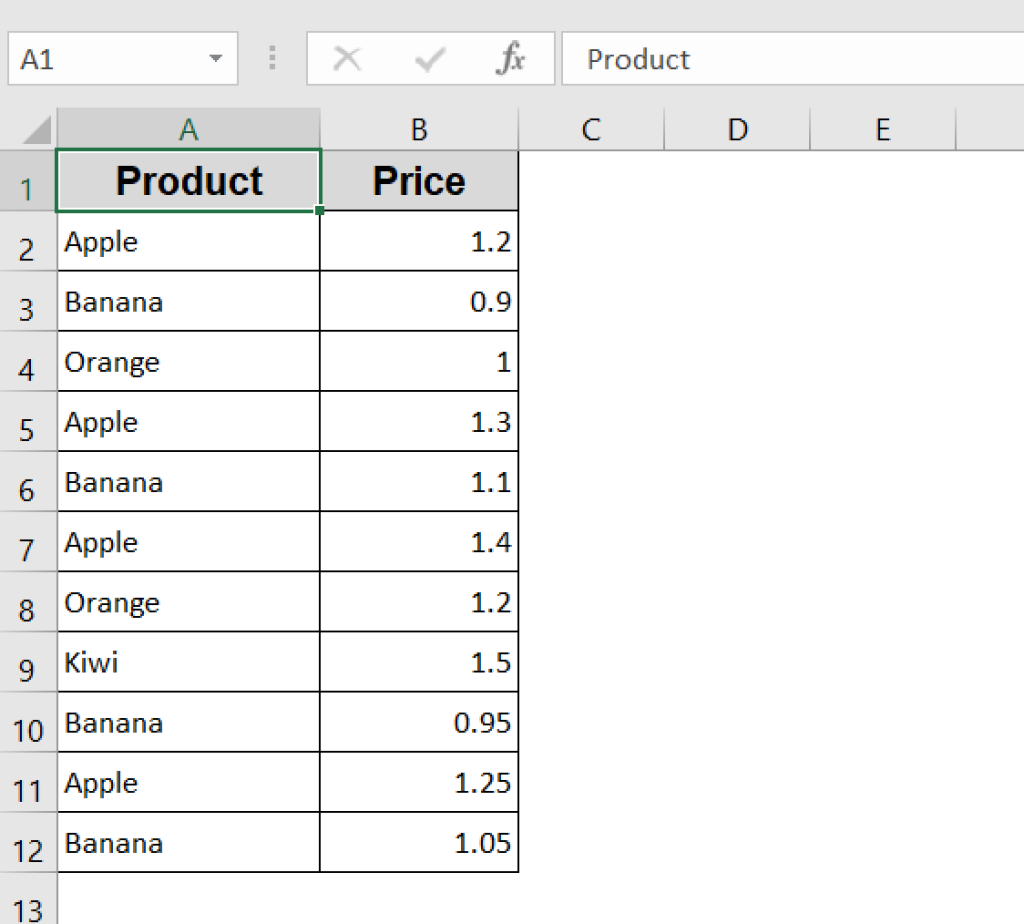This screenshot has height=924, width=1024.
Task: Open the Name Box dropdown arrow
Action: click(216, 59)
